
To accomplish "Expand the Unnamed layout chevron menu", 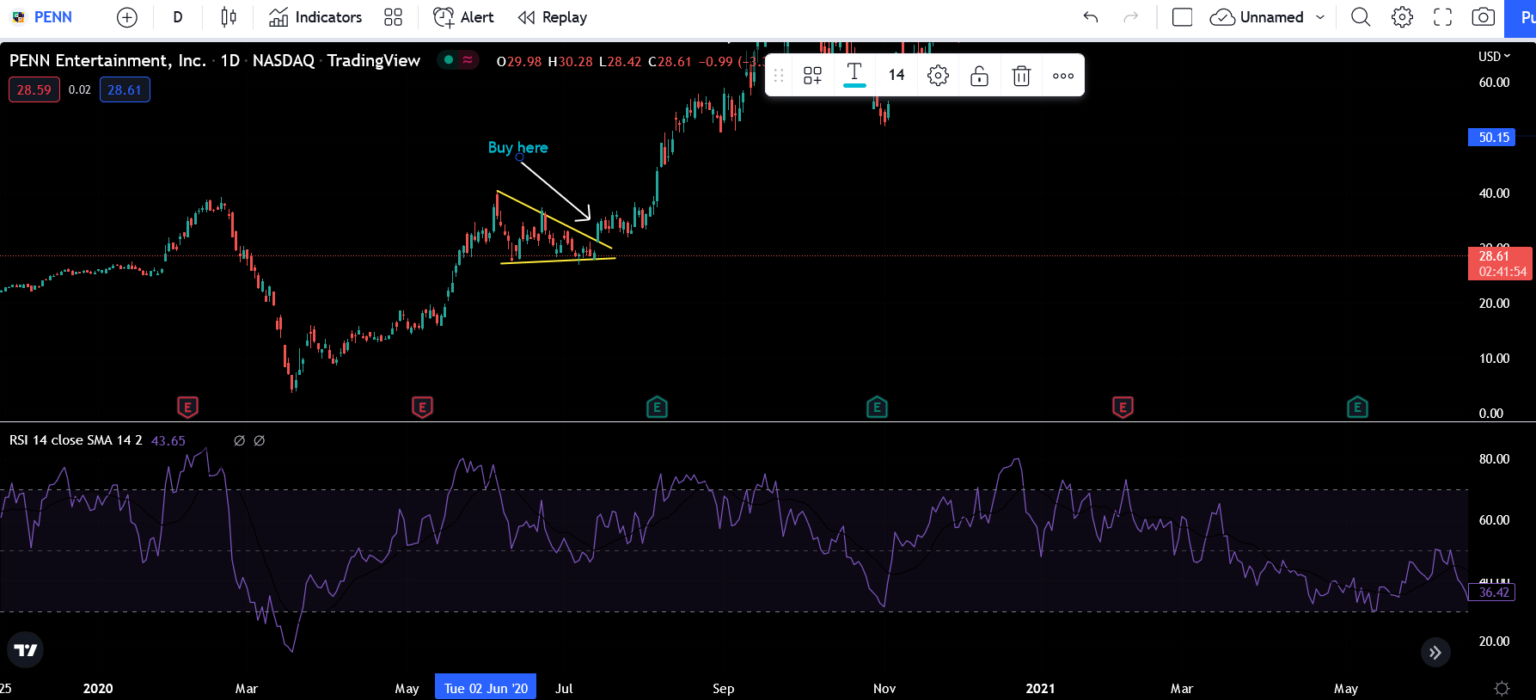I will 1320,17.
